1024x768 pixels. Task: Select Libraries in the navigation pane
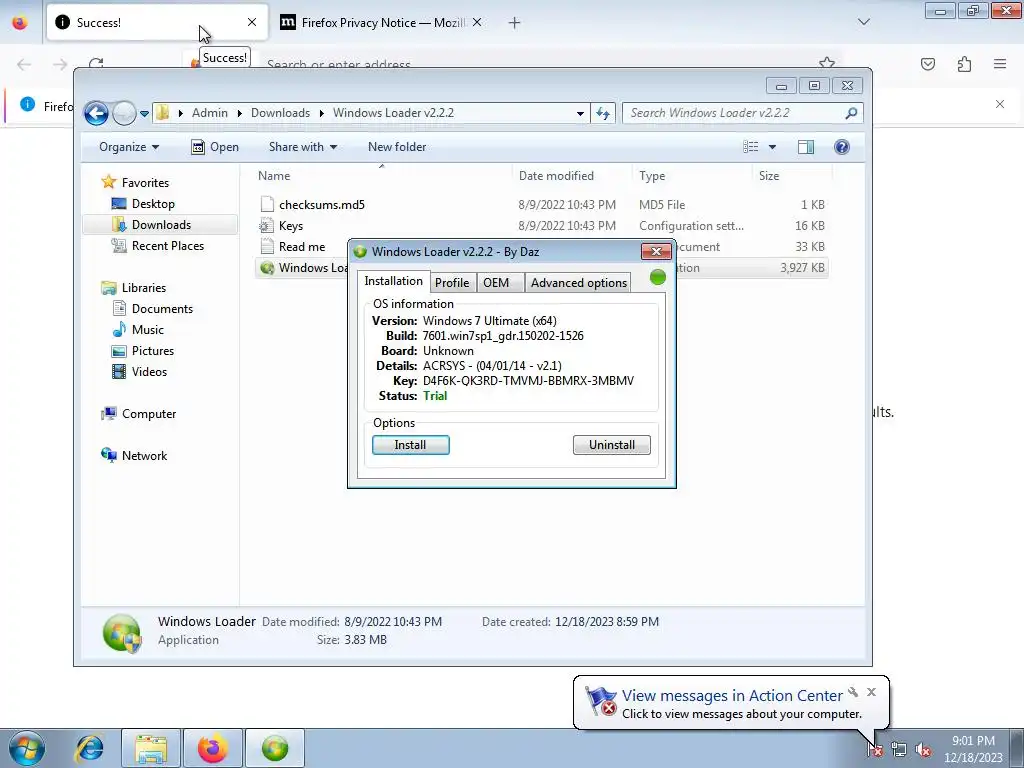[x=134, y=287]
